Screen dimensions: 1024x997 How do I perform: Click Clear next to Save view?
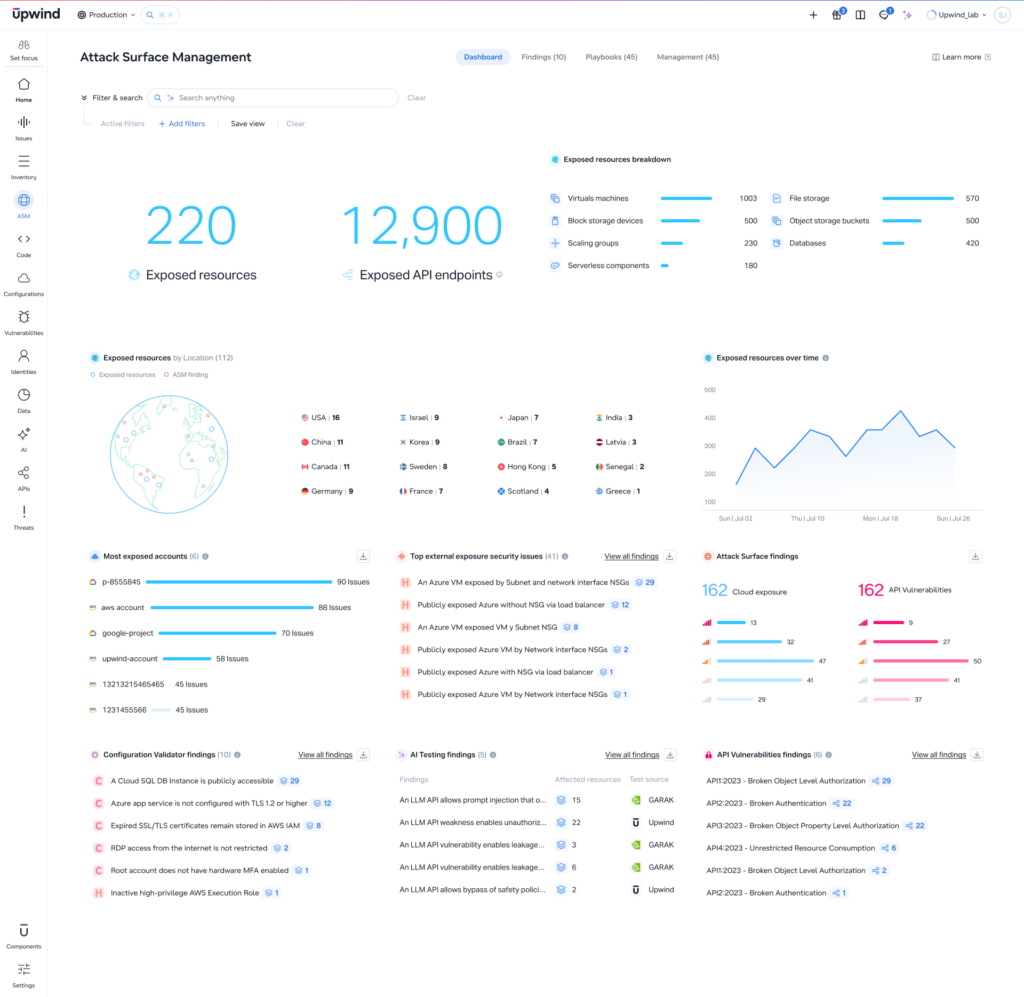[x=295, y=123]
